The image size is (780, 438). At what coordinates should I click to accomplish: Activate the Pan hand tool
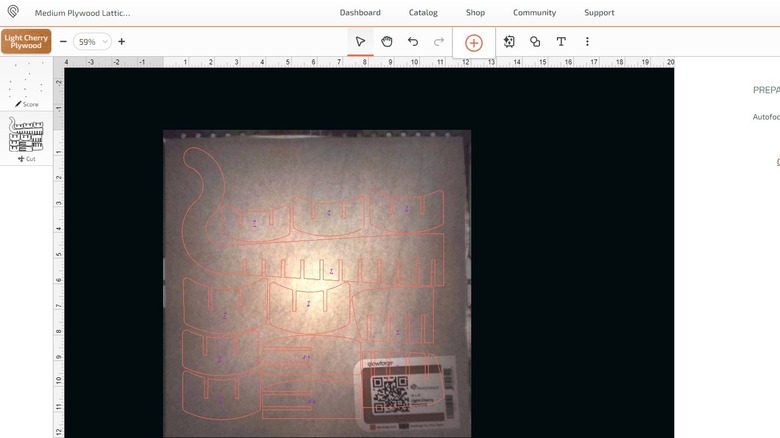tap(386, 42)
